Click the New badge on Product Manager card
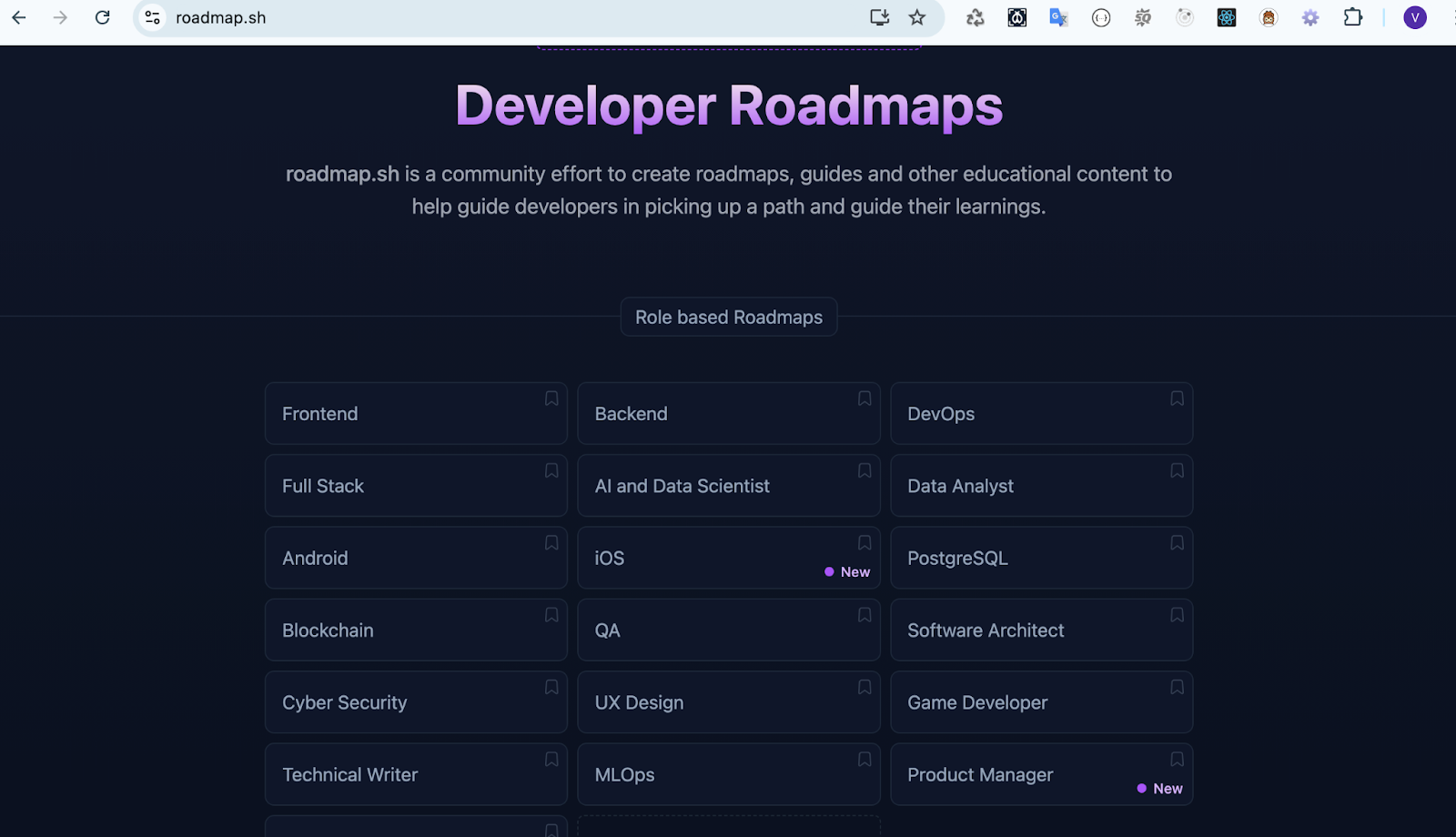 [x=1160, y=788]
